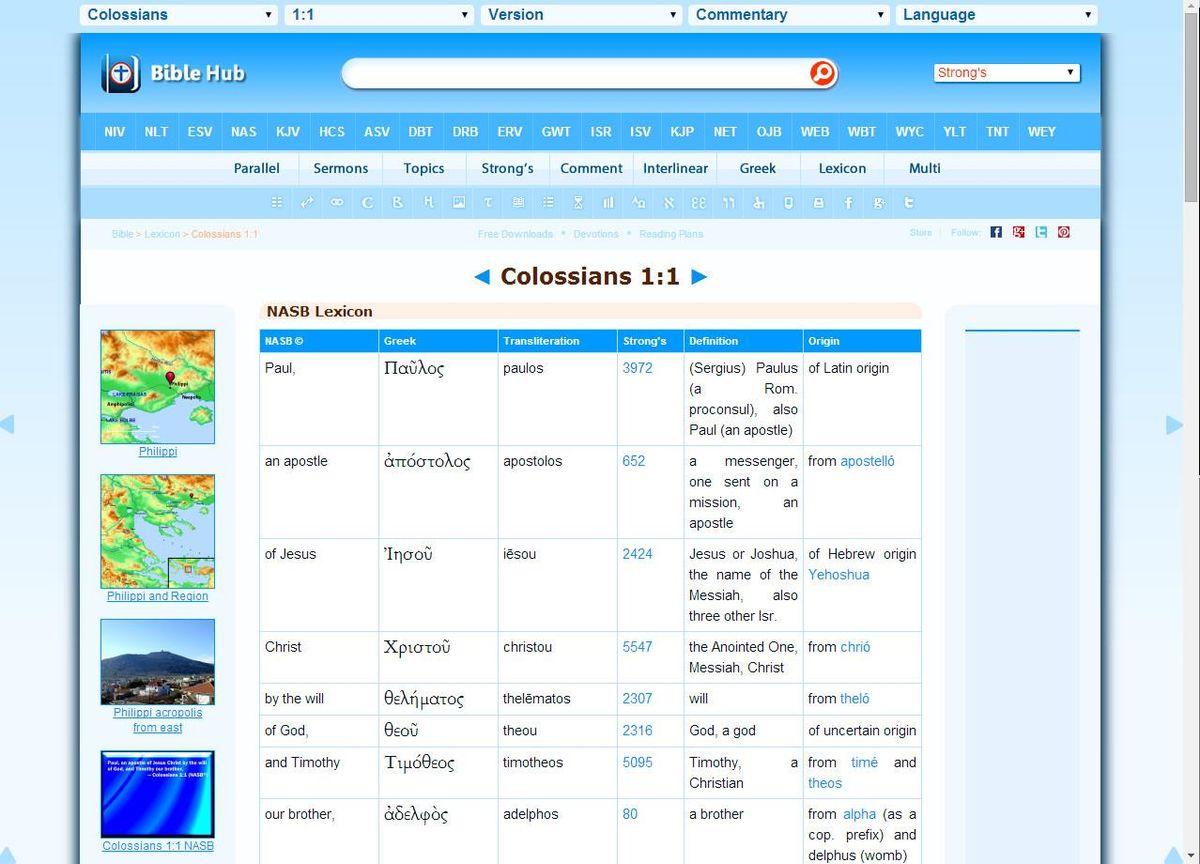Open Strong's number 3972 link
Screen dimensions: 1200x864
[x=638, y=368]
